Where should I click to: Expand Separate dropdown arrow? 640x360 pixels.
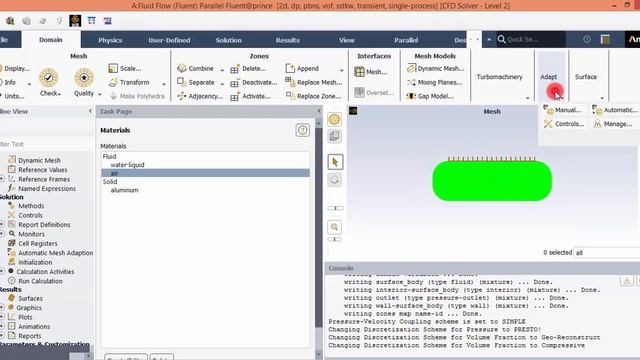(x=222, y=84)
